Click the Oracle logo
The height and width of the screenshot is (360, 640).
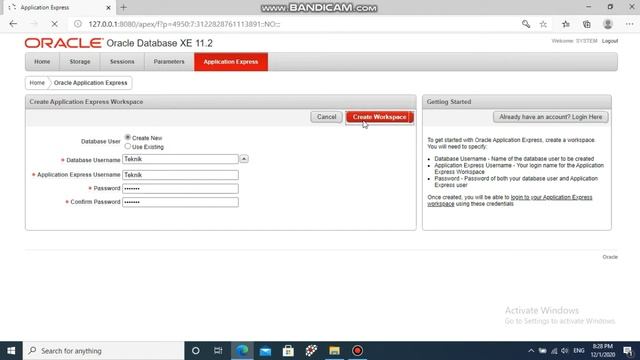point(64,43)
